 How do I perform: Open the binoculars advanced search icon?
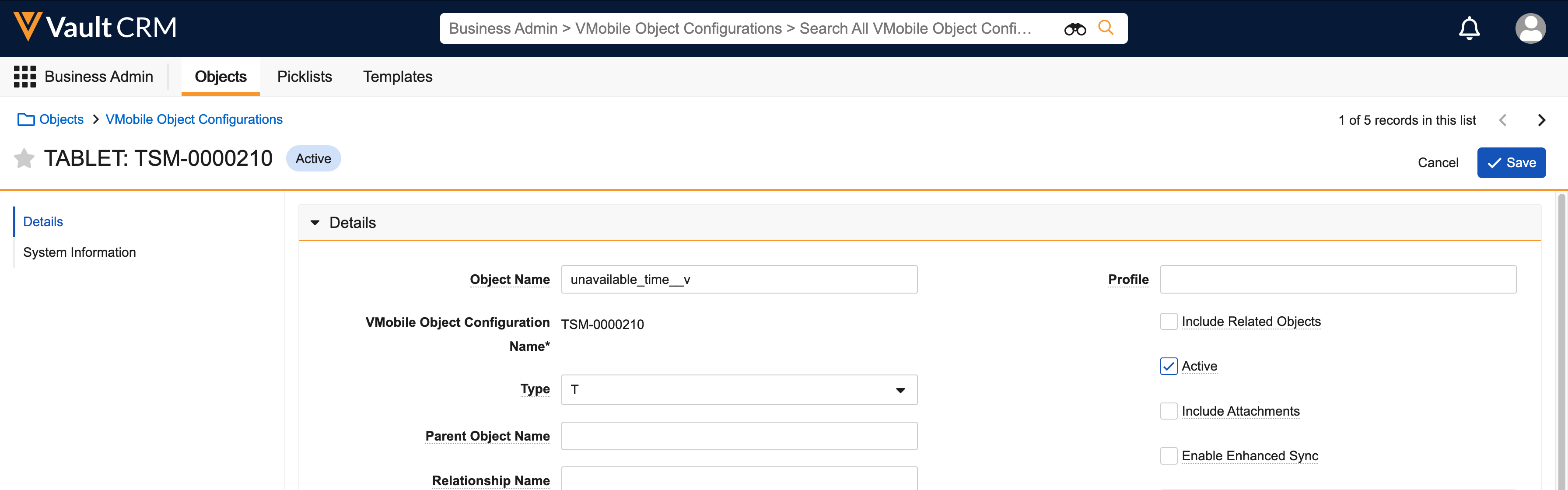click(x=1074, y=28)
